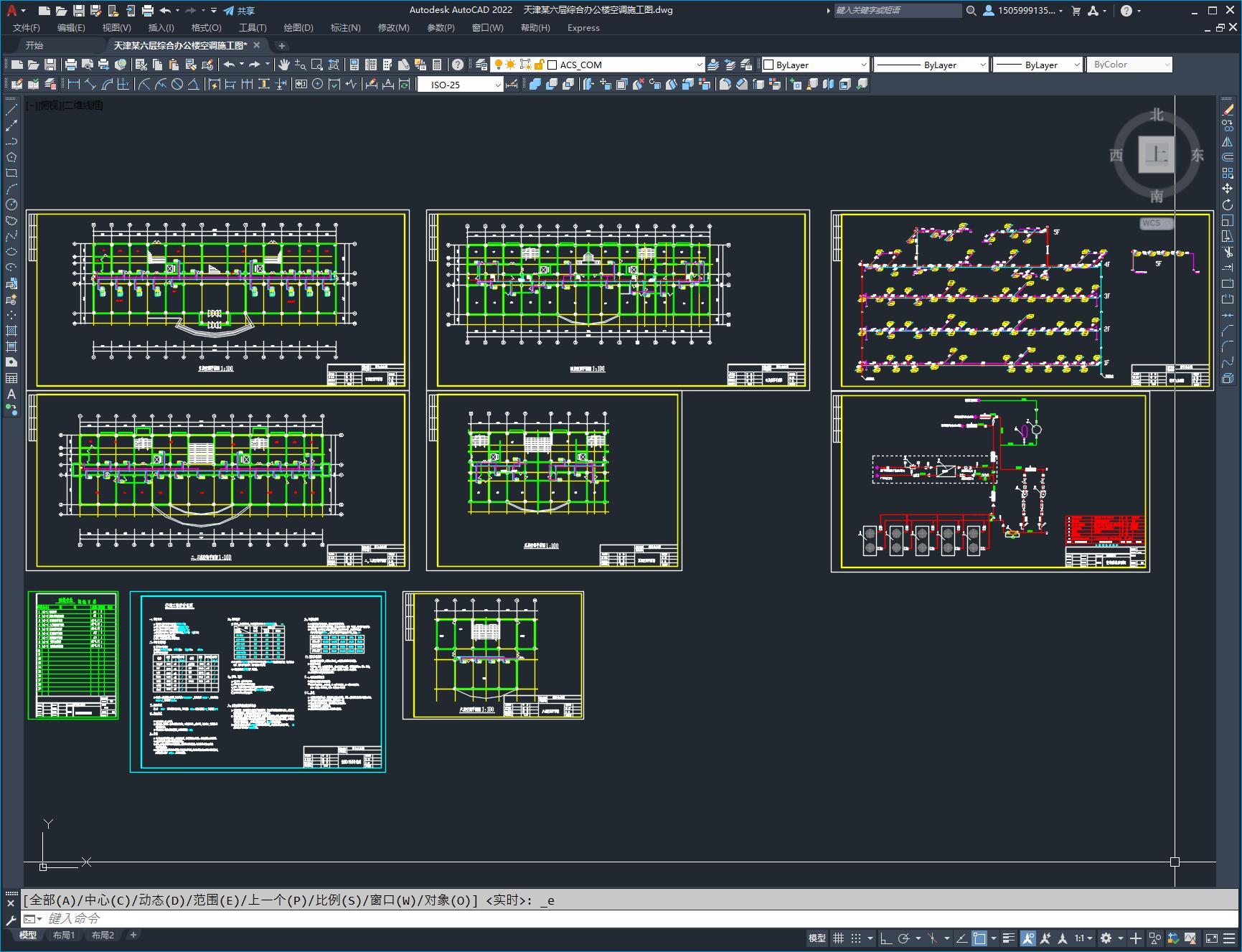Select the Linear dimension tool

tap(73, 85)
